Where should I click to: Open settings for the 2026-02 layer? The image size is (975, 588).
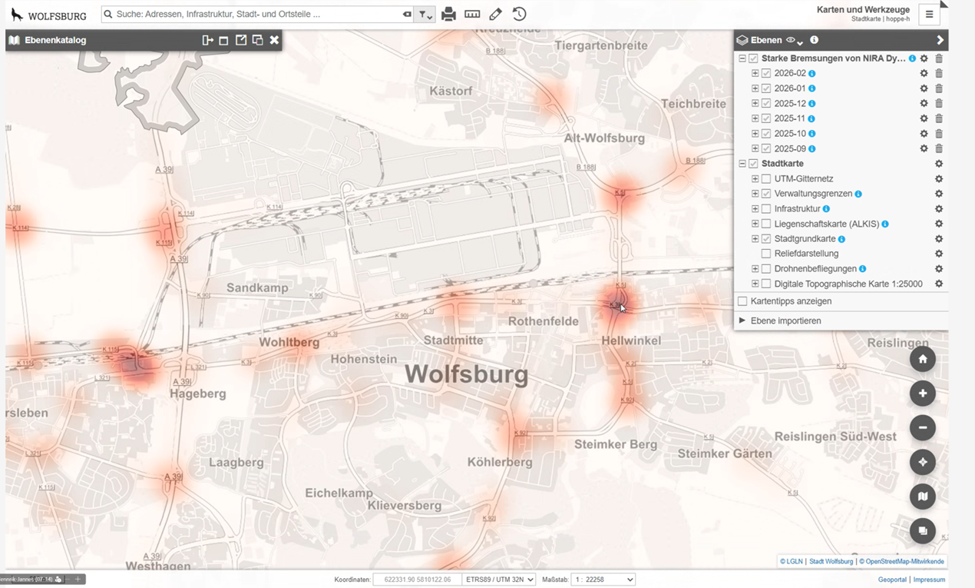coord(924,73)
